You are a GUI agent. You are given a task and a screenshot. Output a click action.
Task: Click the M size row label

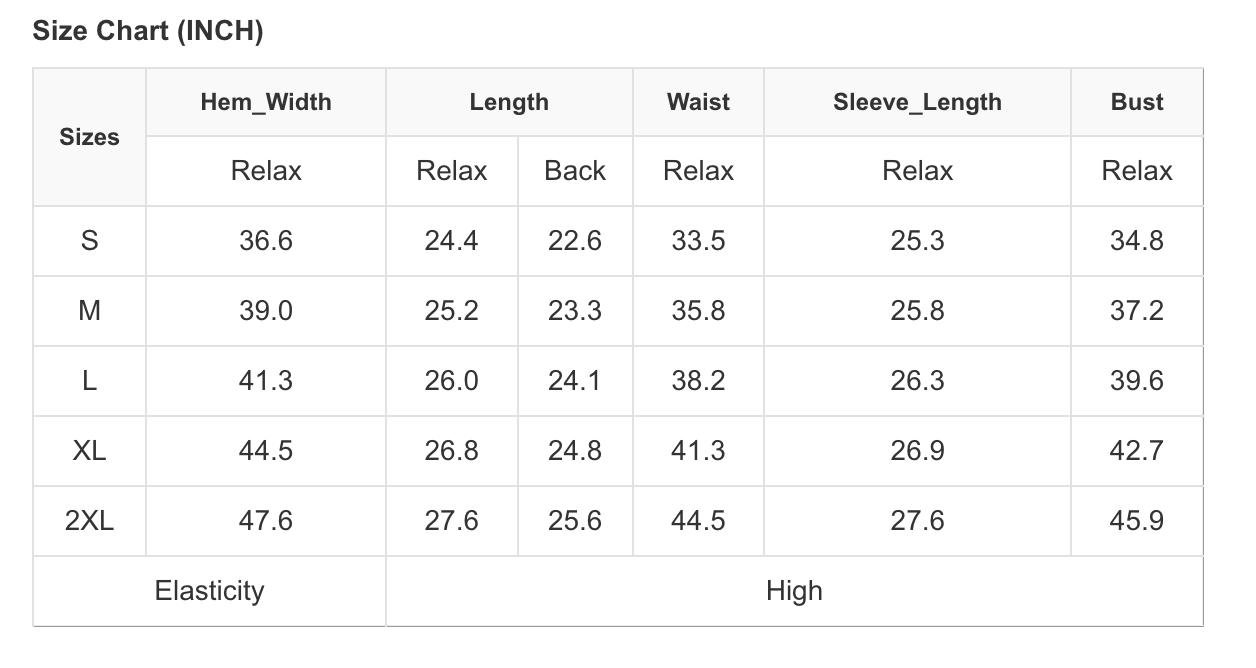[89, 311]
